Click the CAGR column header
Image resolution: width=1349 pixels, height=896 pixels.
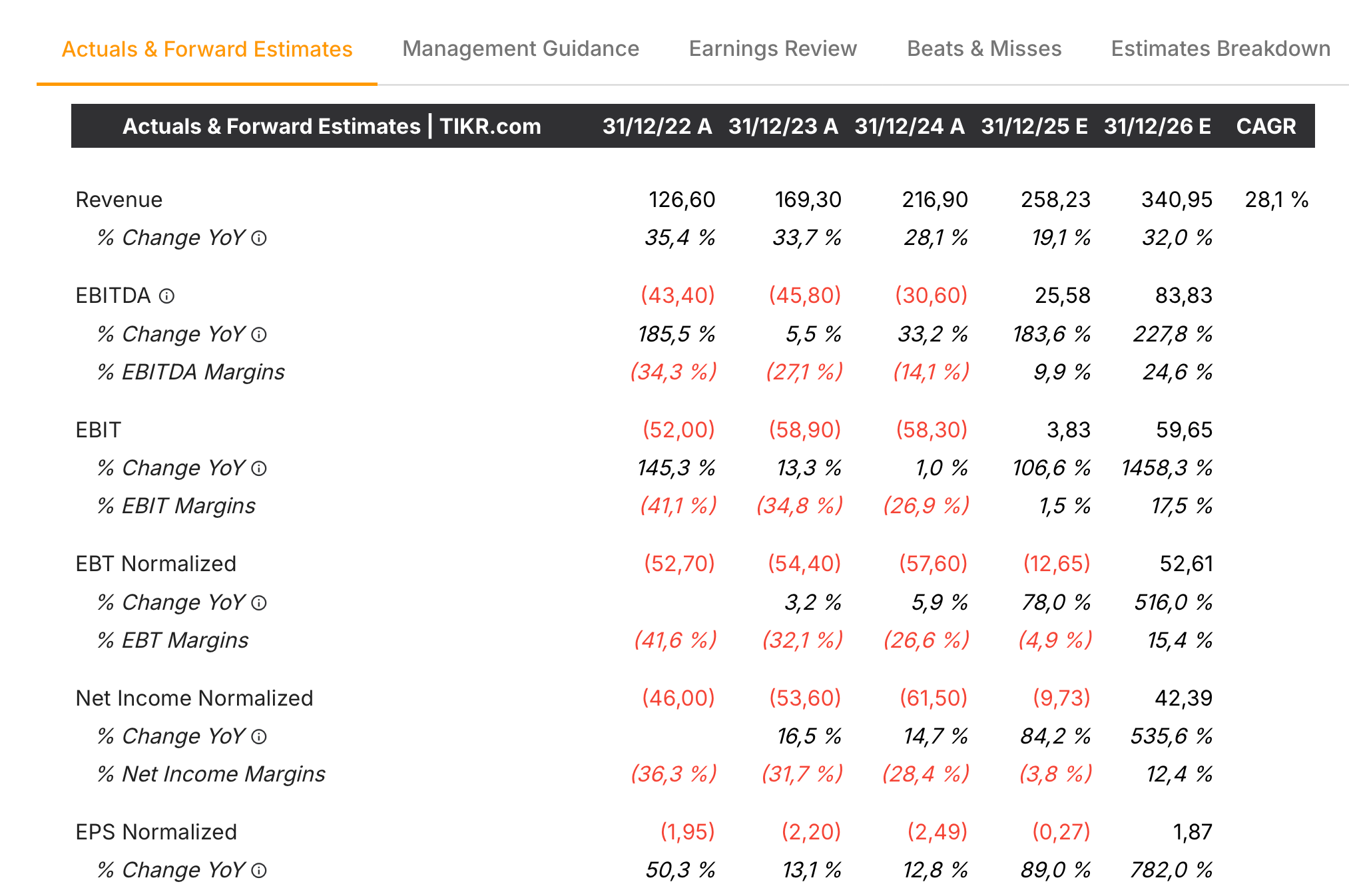click(1266, 126)
